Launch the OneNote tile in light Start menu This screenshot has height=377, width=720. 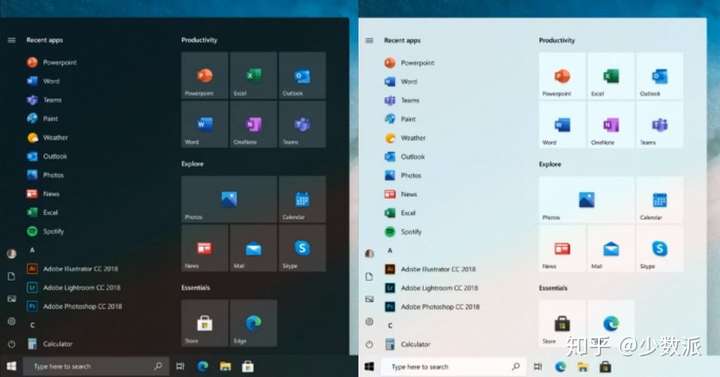pyautogui.click(x=611, y=125)
